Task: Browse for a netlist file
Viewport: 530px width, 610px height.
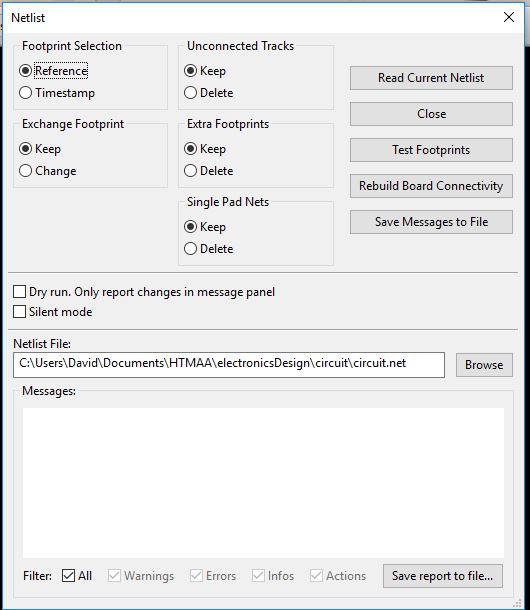Action: (484, 365)
